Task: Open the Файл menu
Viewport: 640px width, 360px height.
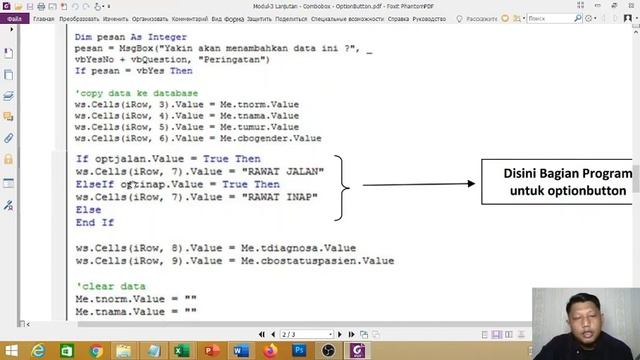Action: point(14,19)
